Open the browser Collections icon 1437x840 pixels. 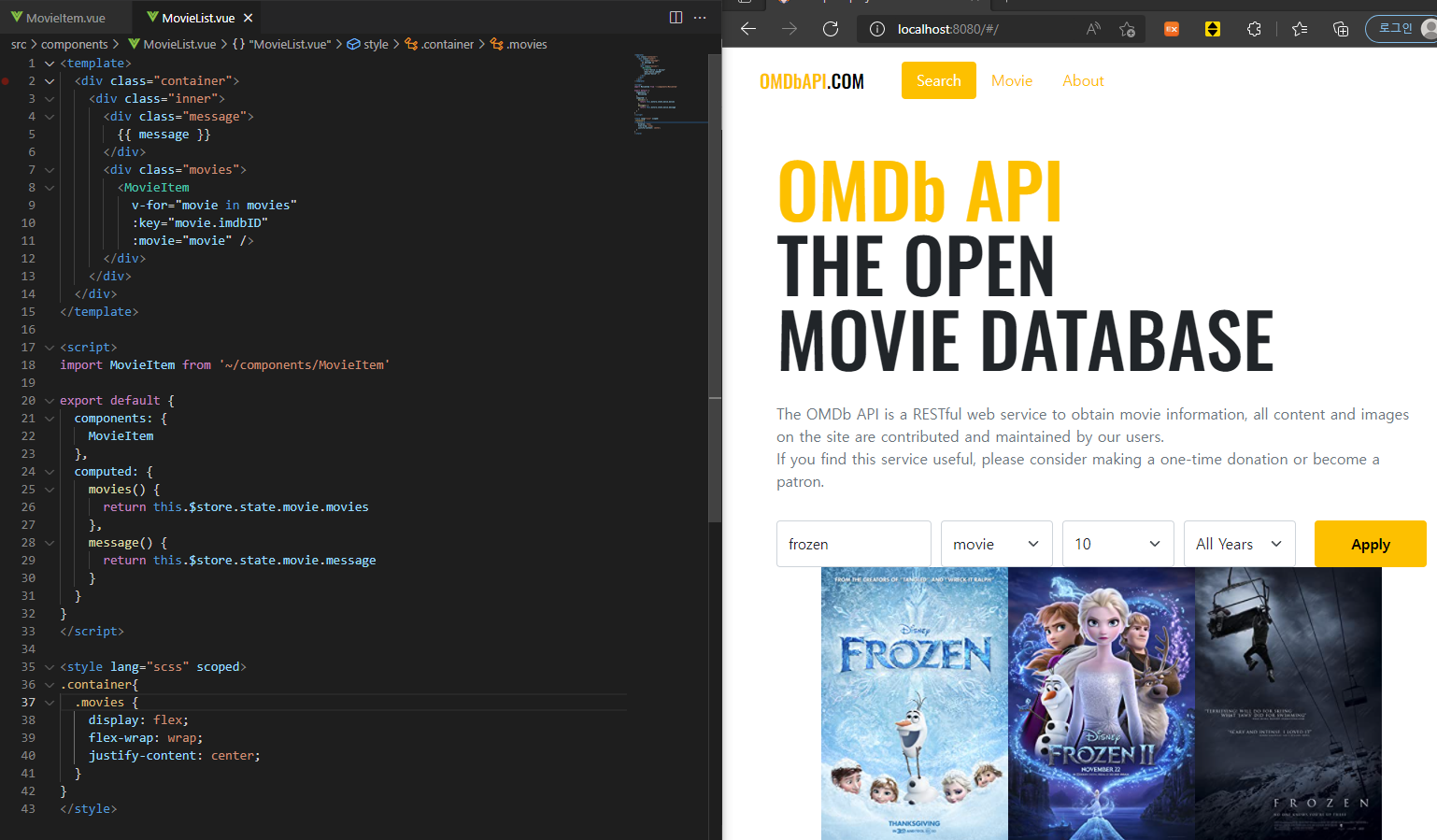pos(1340,29)
